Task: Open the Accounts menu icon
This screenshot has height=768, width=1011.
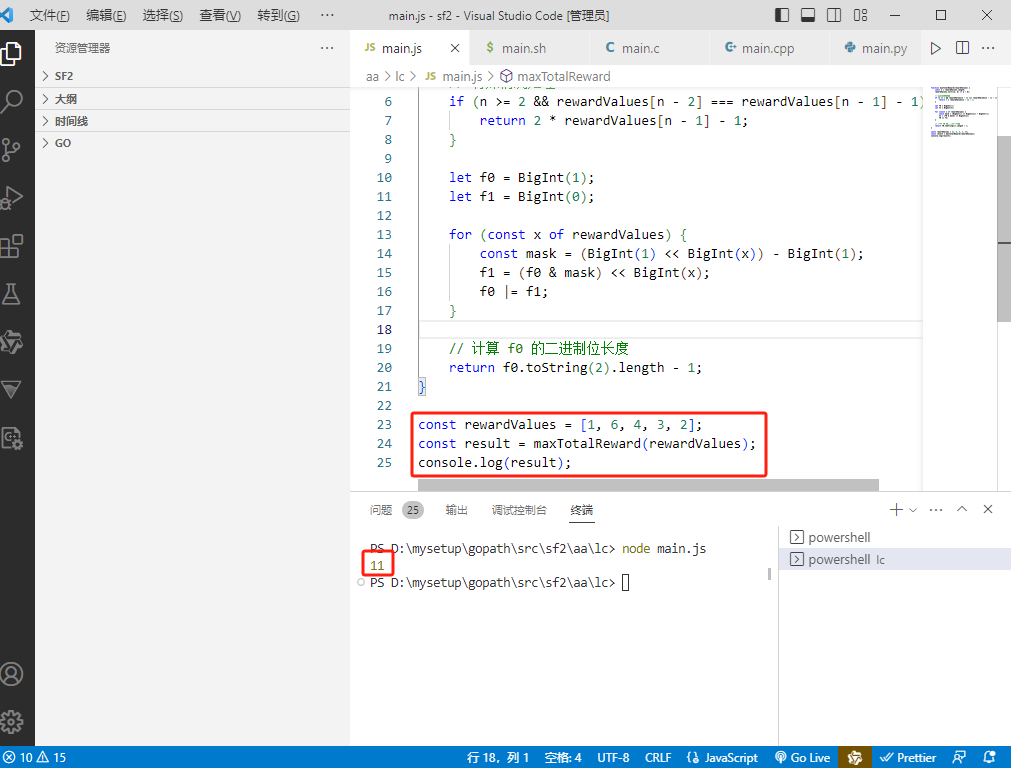Action: coord(12,674)
